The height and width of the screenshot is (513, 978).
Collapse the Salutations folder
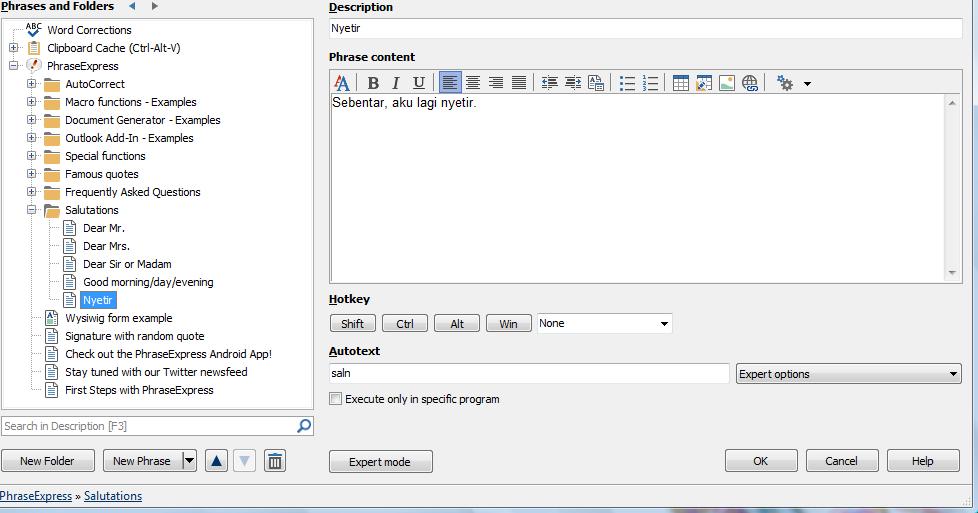click(31, 210)
